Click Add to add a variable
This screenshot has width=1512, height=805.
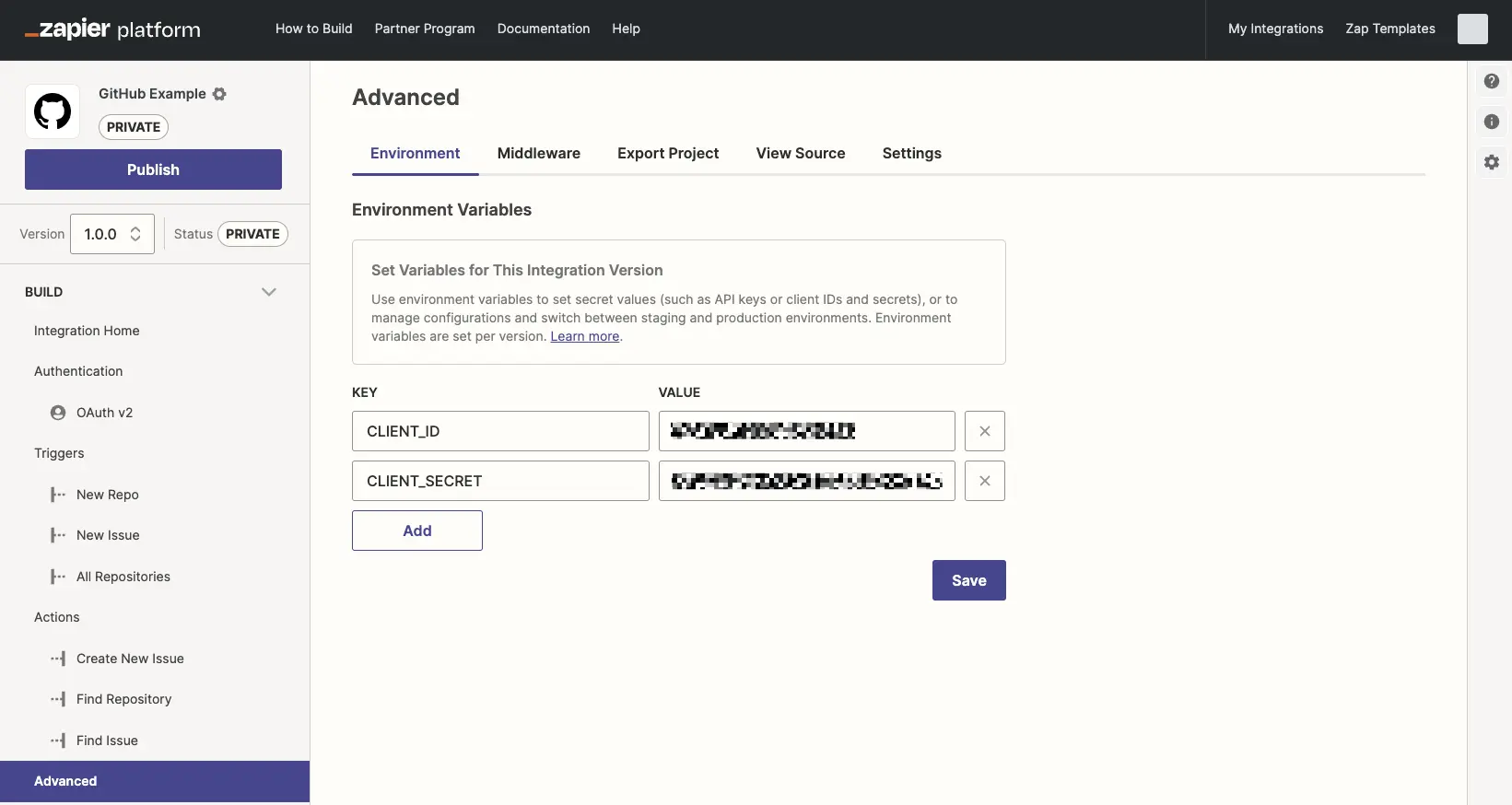417,531
